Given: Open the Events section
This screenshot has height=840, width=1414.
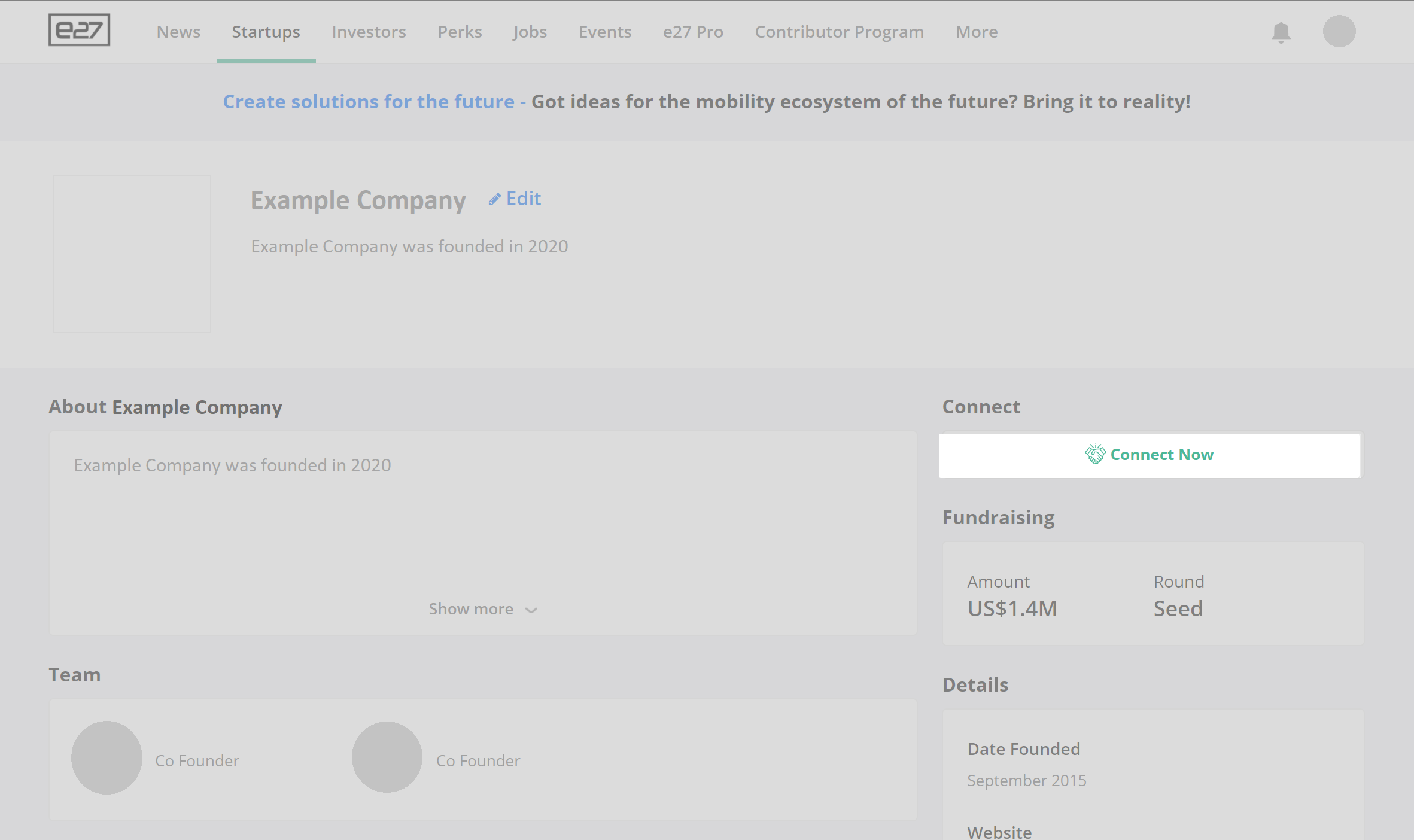Looking at the screenshot, I should pos(604,32).
